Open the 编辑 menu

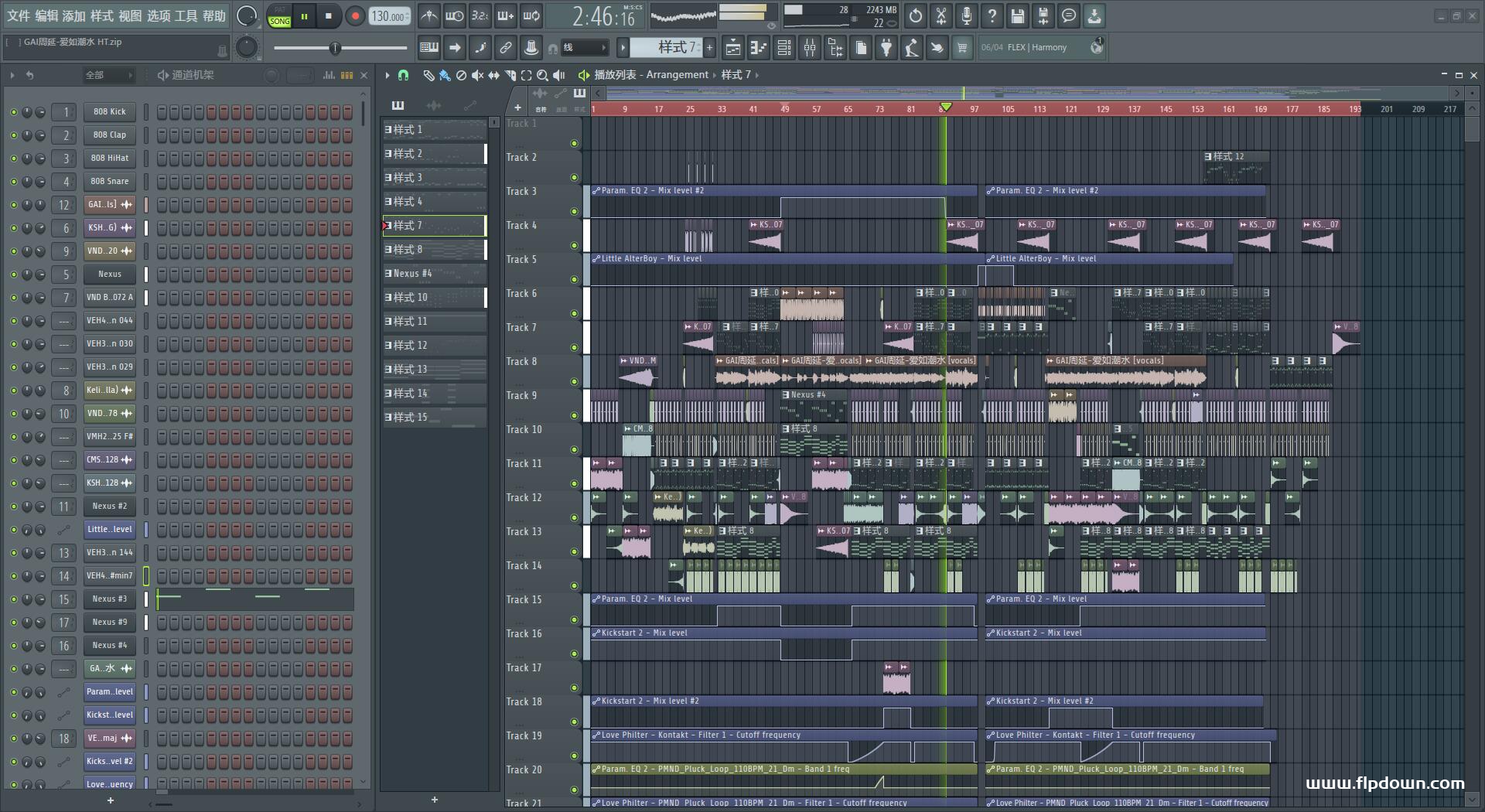tap(46, 15)
